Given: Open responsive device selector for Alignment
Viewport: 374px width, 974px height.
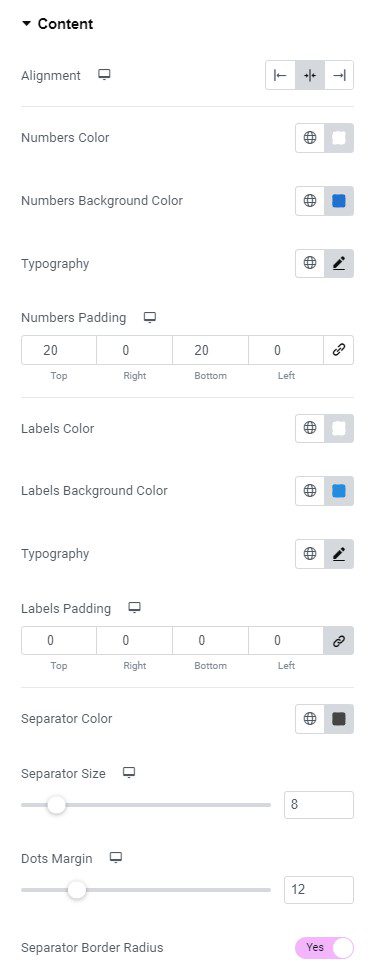Looking at the screenshot, I should point(104,75).
